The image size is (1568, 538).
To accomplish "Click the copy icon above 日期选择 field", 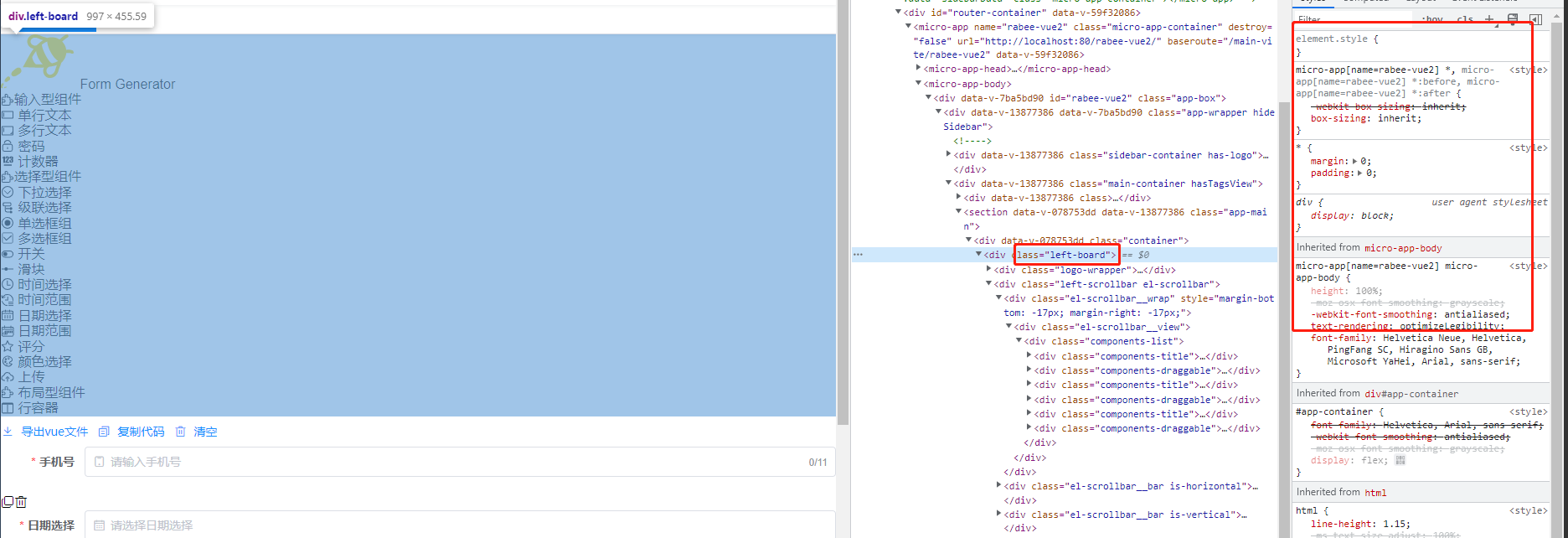I will [8, 502].
